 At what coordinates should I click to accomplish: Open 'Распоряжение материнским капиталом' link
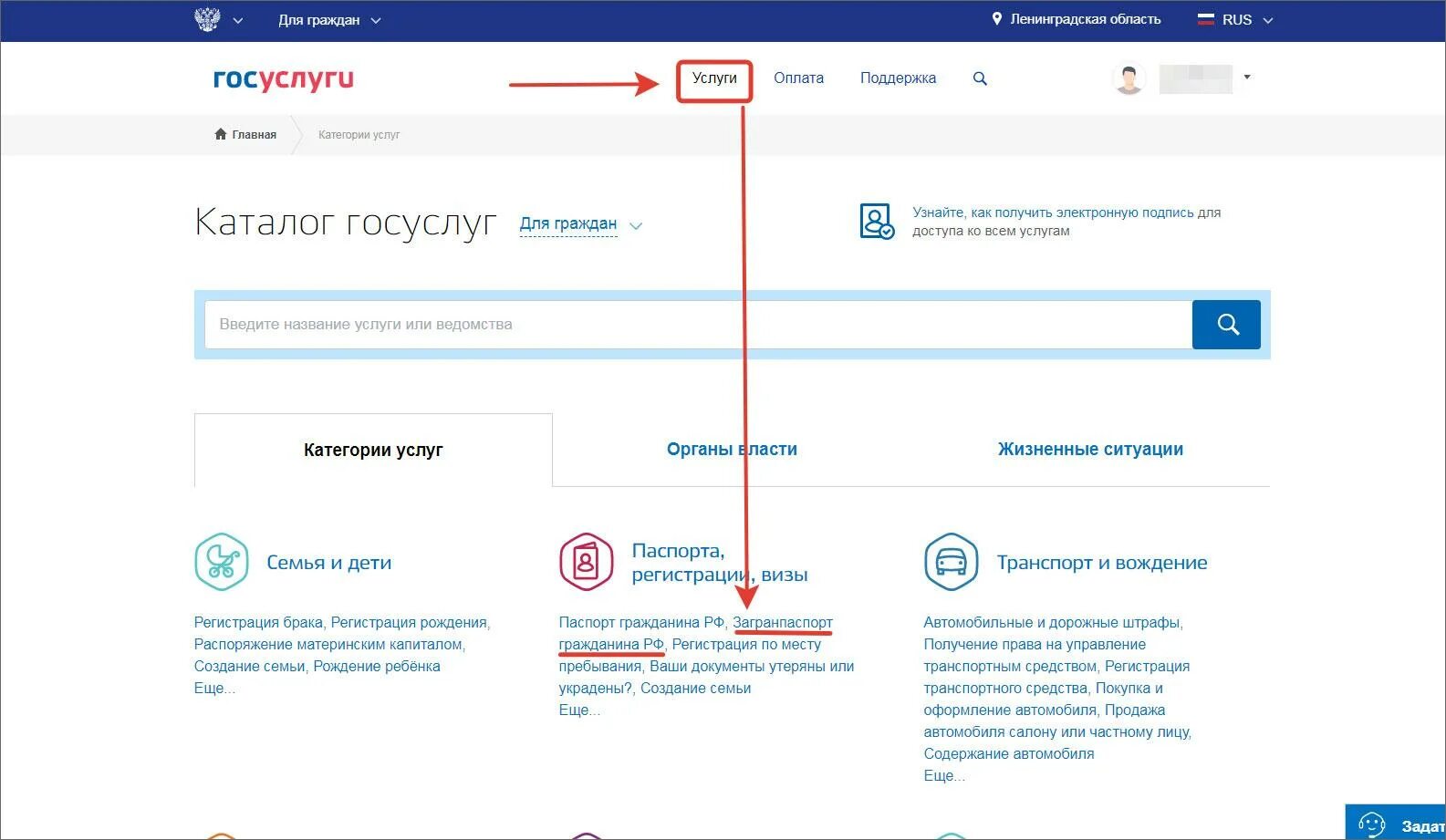(x=328, y=644)
